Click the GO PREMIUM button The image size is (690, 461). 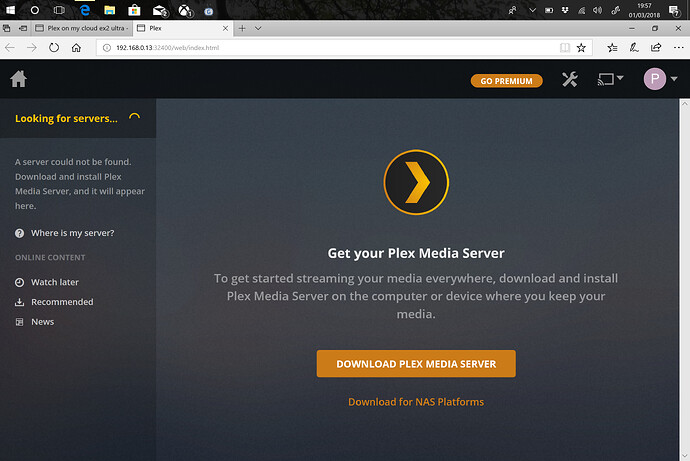(506, 81)
